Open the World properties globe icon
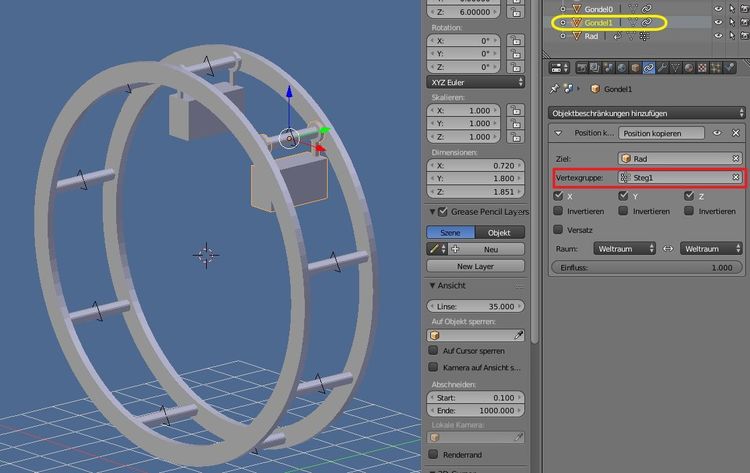The width and height of the screenshot is (750, 473). point(621,68)
